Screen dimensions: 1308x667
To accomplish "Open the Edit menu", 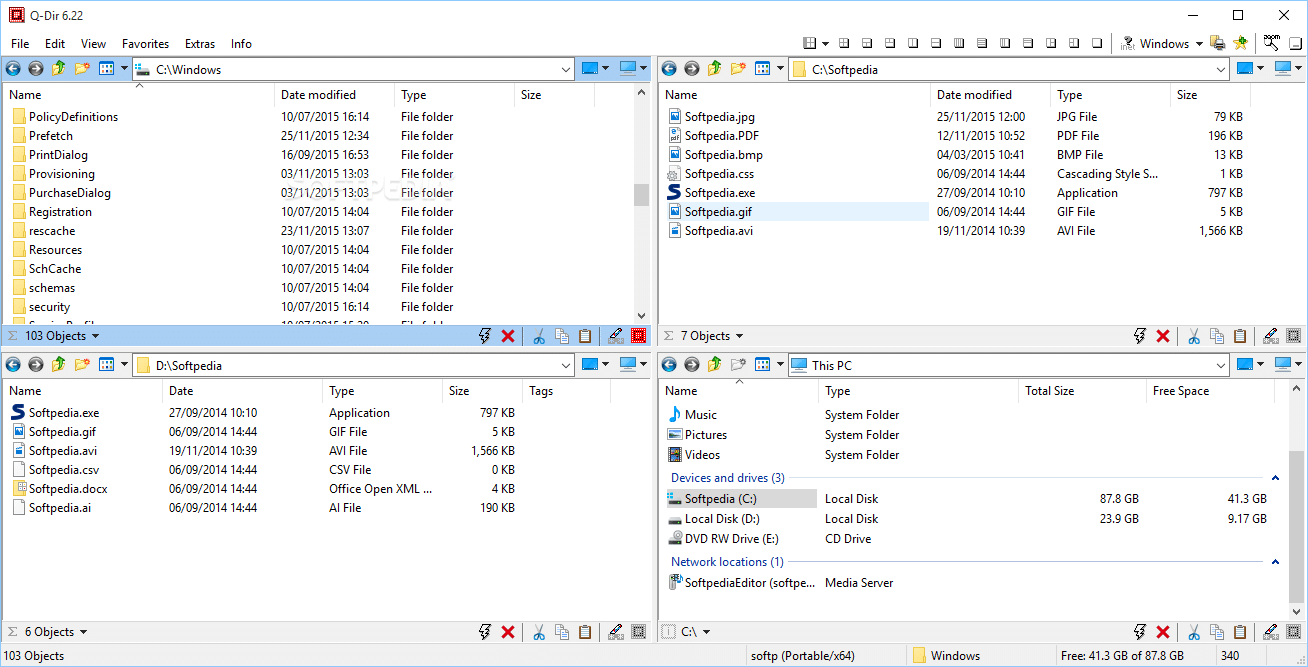I will coord(55,44).
